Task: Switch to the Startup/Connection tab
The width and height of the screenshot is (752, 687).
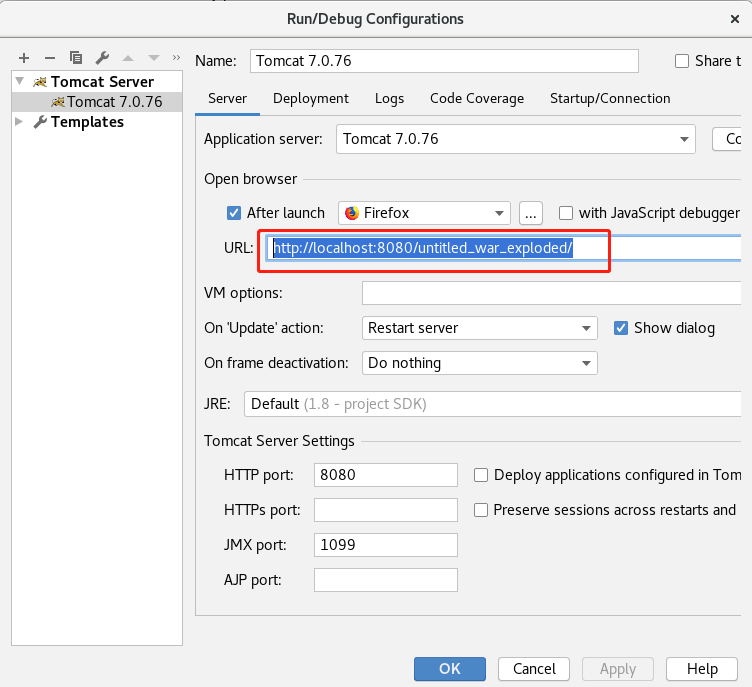Action: [x=610, y=99]
